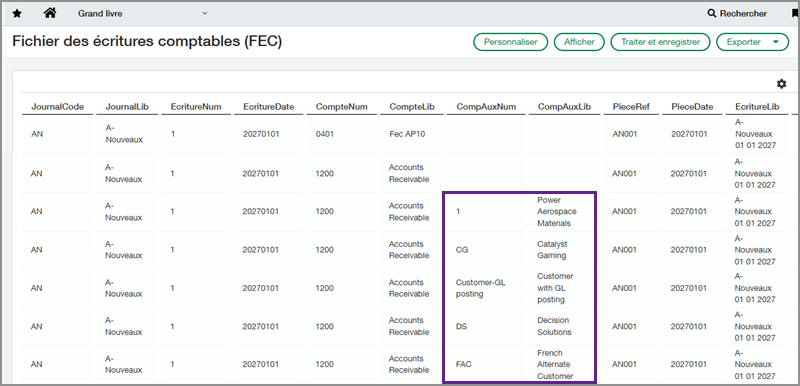Image resolution: width=800 pixels, height=386 pixels.
Task: Select PieceDate in Power Aerospace Materials row
Action: point(689,212)
